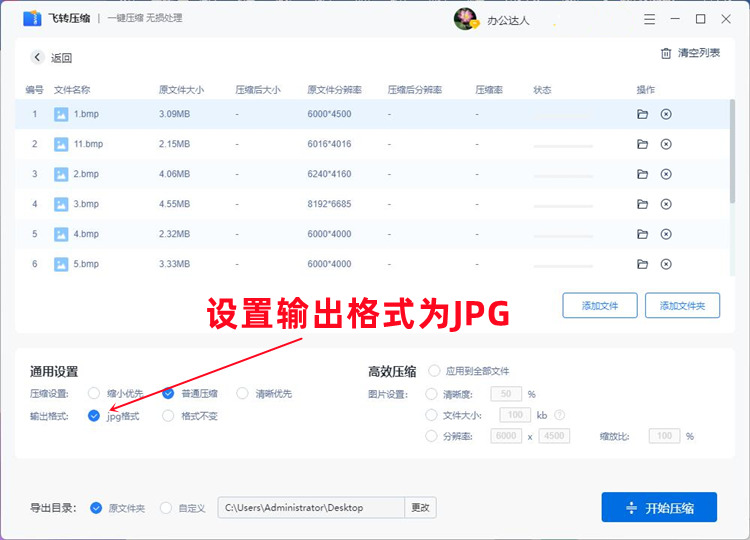Select 分辨率 image setting
This screenshot has height=540, width=750.
431,436
